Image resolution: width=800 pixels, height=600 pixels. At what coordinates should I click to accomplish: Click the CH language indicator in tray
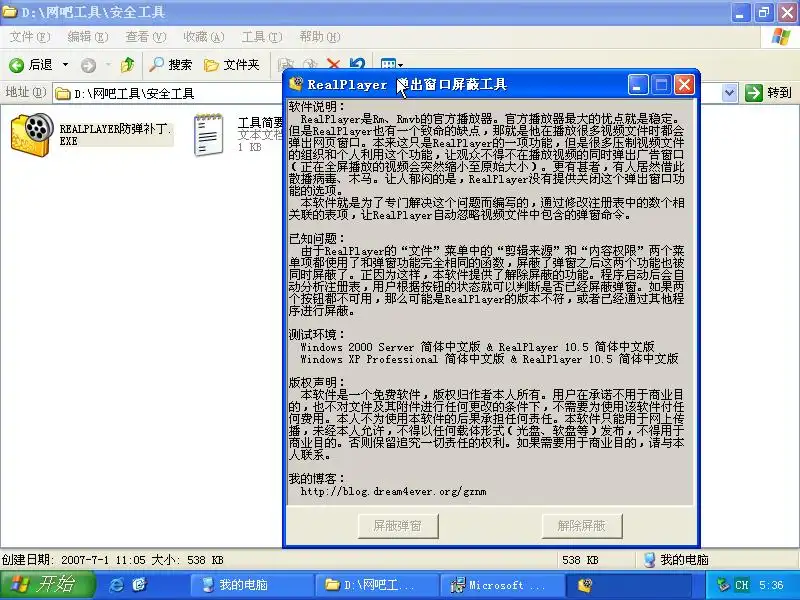point(741,585)
